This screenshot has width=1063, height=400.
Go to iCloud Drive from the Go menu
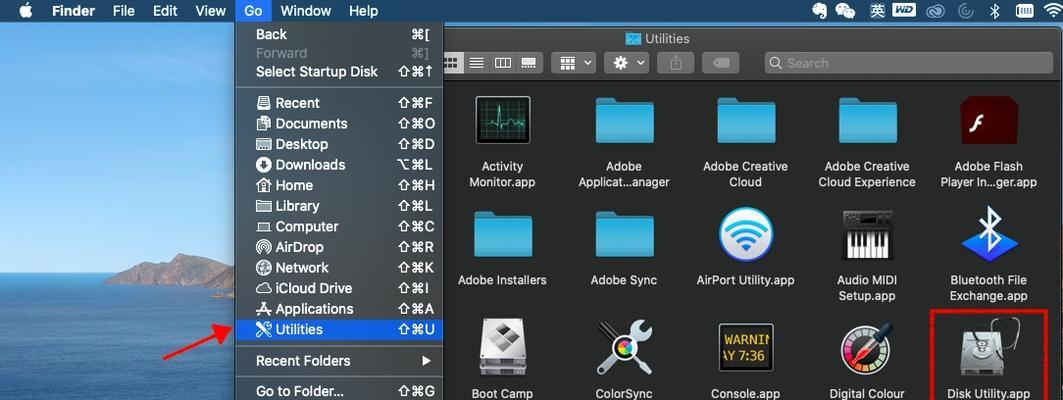339,288
